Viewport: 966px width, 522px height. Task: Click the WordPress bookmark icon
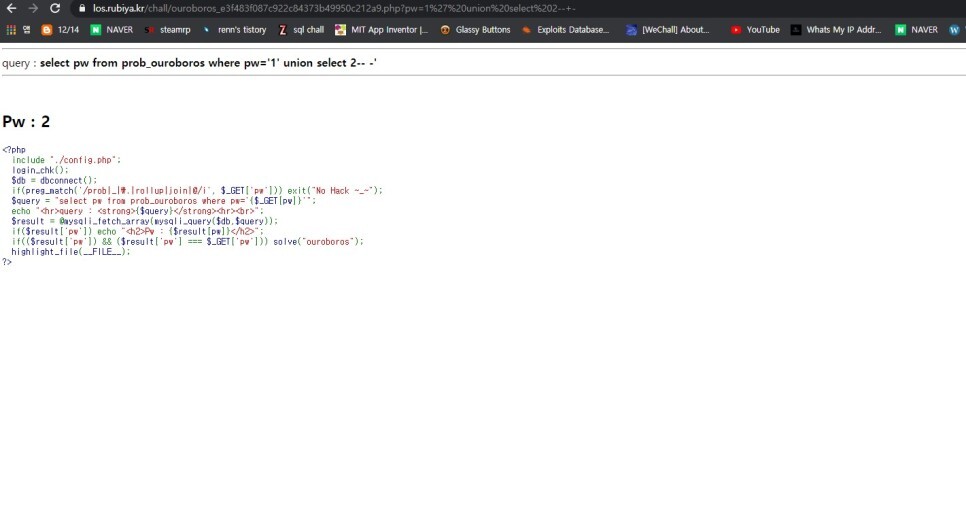click(954, 30)
